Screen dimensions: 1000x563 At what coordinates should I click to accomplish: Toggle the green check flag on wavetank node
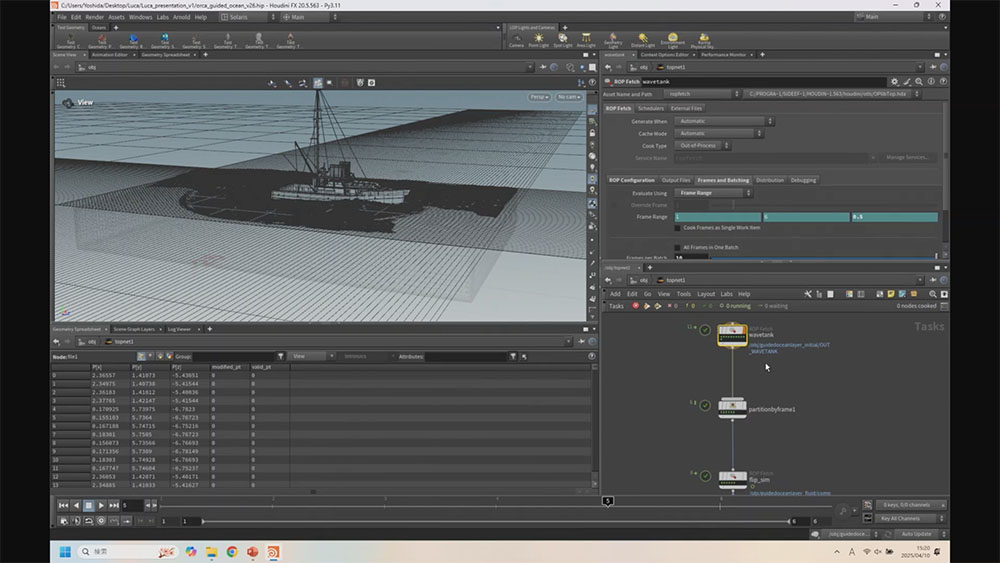[705, 330]
